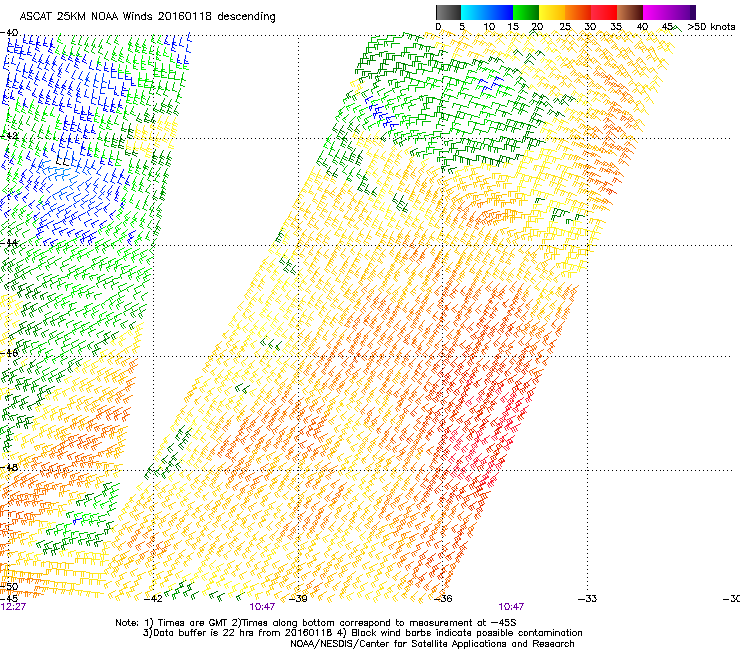Select the gray 0-5 knots legend swatch
The width and height of the screenshot is (740, 650).
click(448, 12)
